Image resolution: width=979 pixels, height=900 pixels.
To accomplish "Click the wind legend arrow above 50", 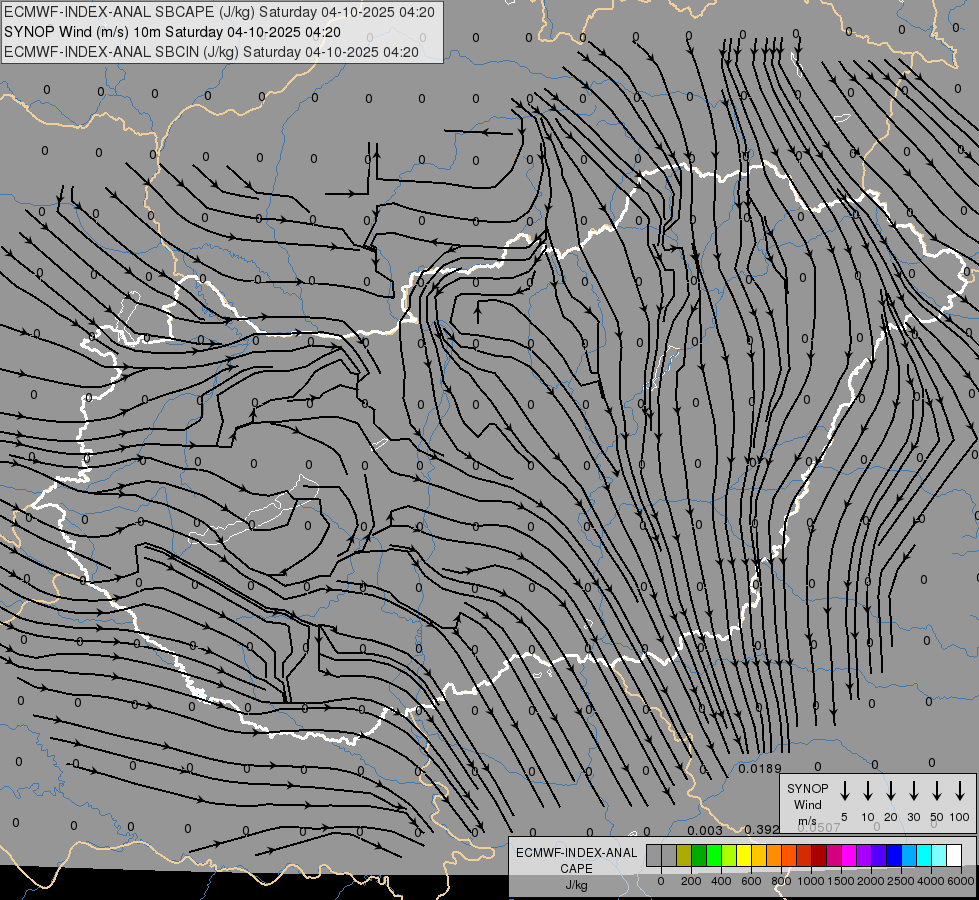I will coord(937,791).
